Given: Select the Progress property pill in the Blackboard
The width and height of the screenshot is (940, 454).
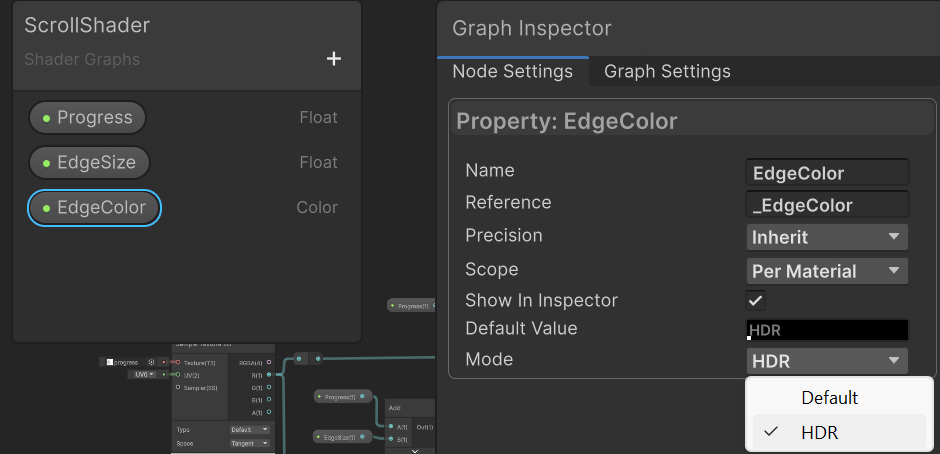Looking at the screenshot, I should point(88,118).
